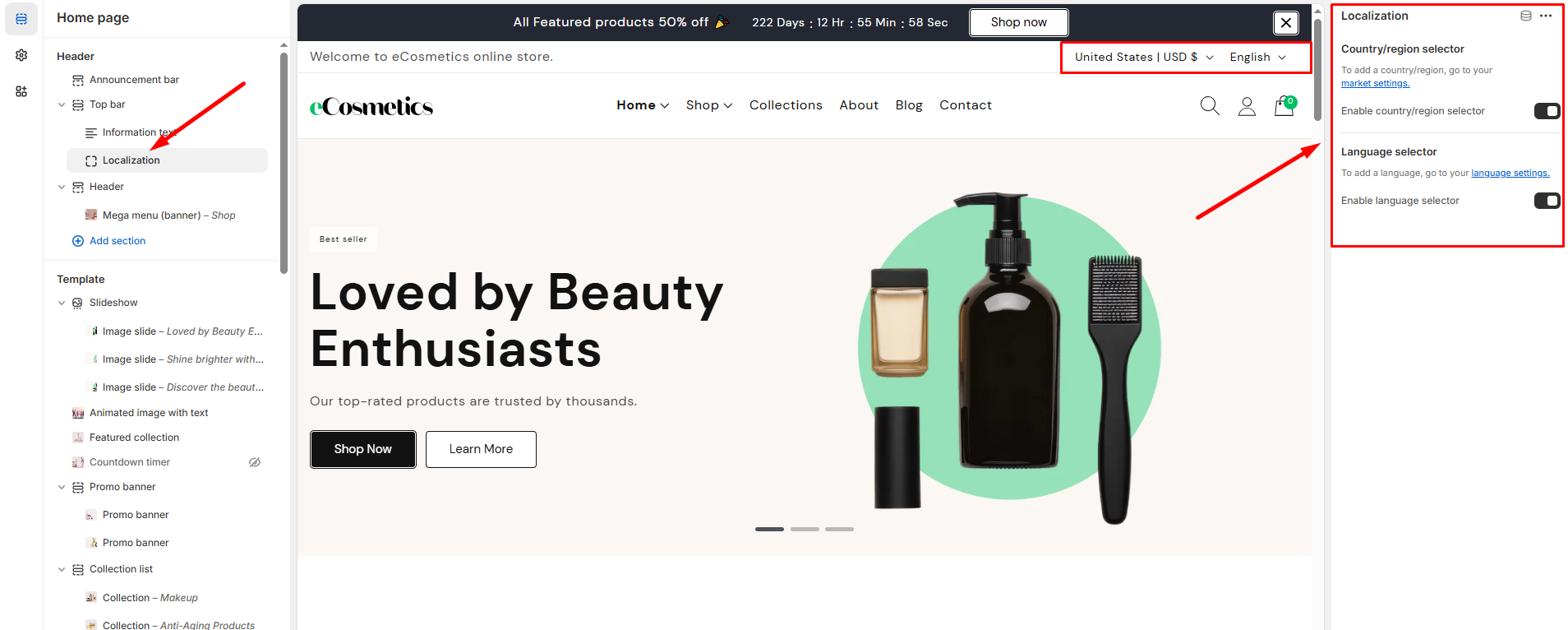The height and width of the screenshot is (630, 1568).
Task: Open Theme settings gear icon
Action: point(21,55)
